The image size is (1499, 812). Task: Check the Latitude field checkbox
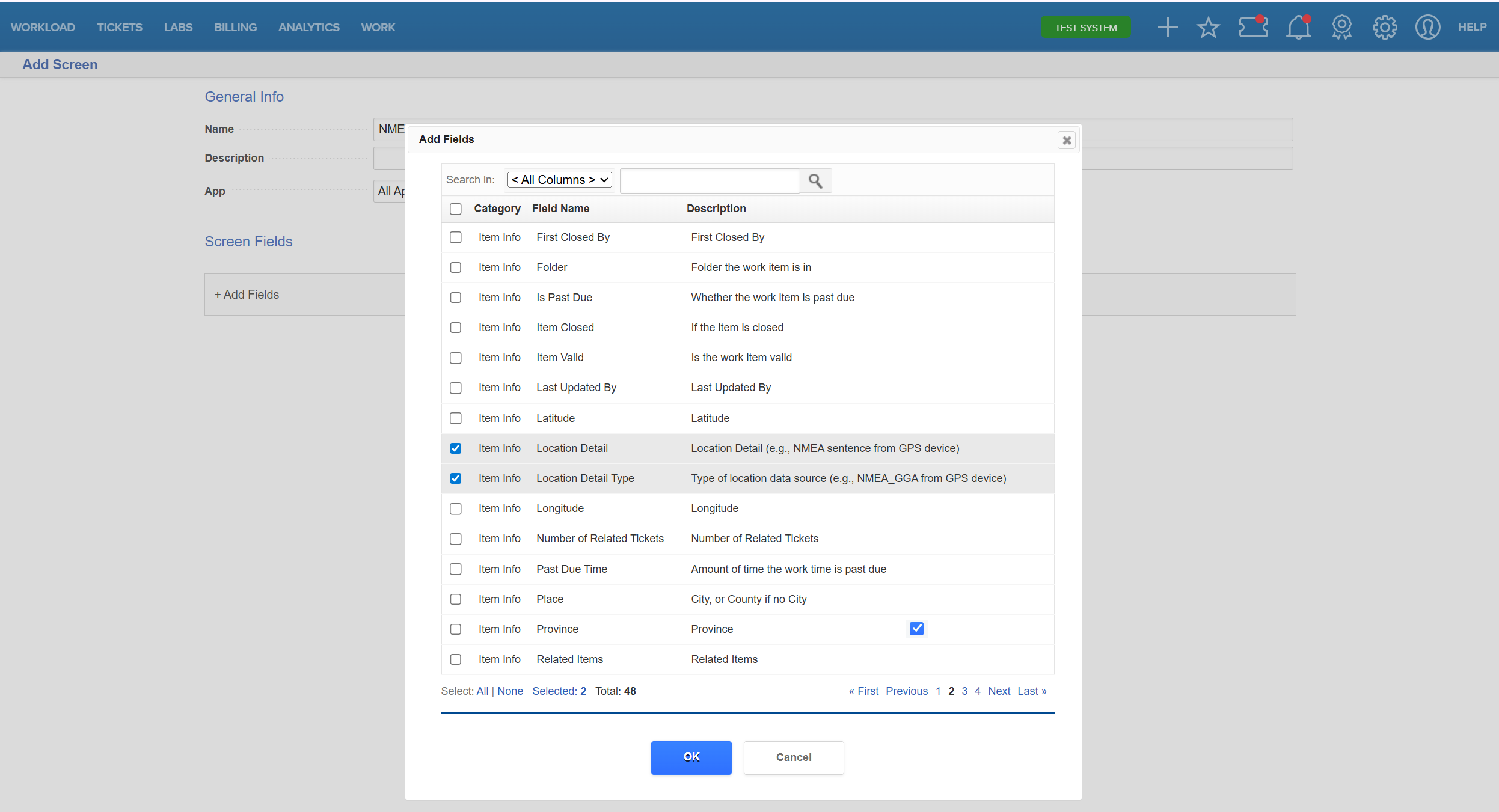[x=456, y=418]
